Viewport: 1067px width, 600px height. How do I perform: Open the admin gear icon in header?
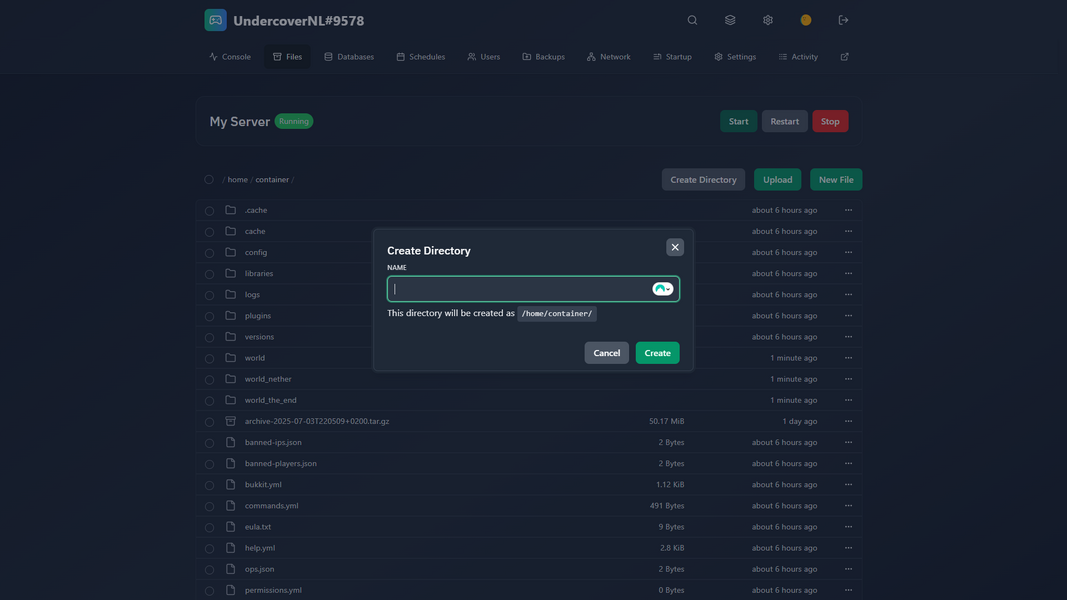pyautogui.click(x=768, y=20)
